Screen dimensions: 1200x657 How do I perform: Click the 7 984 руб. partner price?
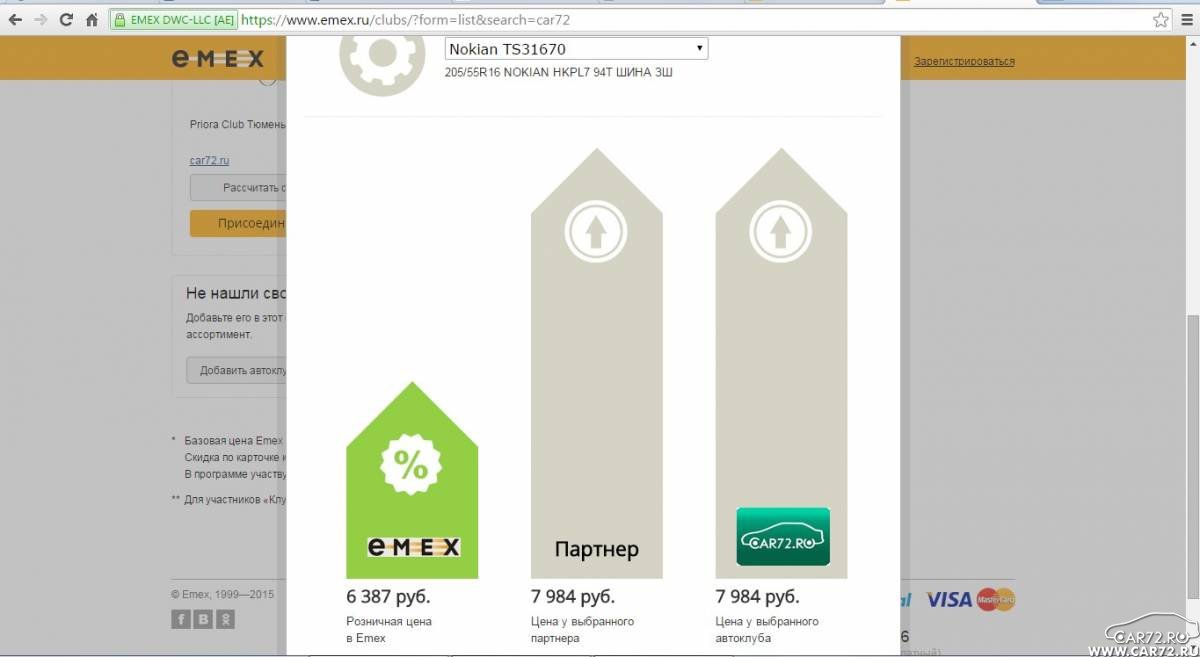pos(572,597)
